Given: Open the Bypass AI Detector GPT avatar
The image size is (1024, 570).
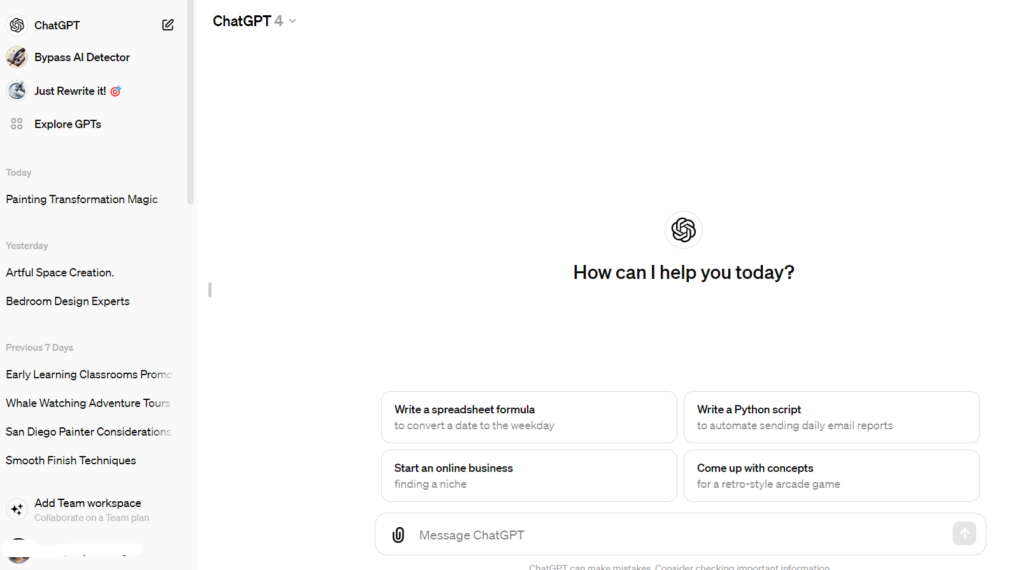Looking at the screenshot, I should (x=17, y=57).
